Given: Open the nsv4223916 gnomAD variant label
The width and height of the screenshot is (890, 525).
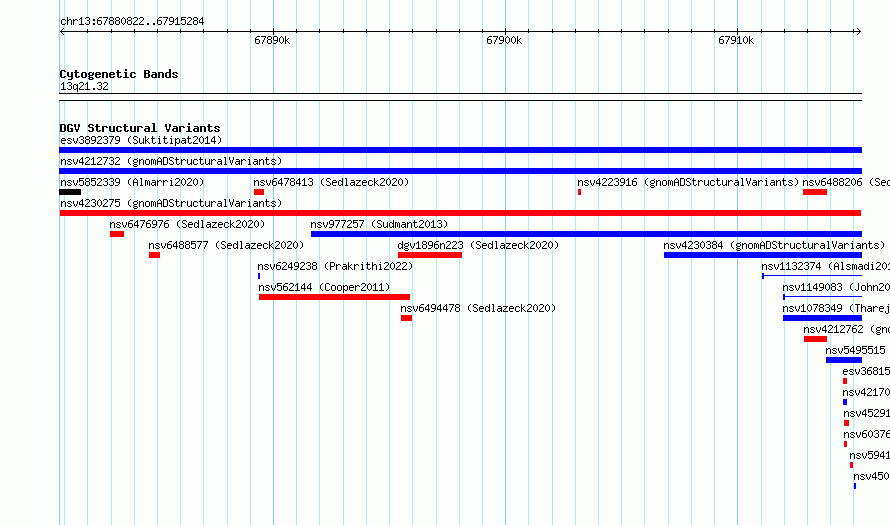Looking at the screenshot, I should (x=688, y=182).
